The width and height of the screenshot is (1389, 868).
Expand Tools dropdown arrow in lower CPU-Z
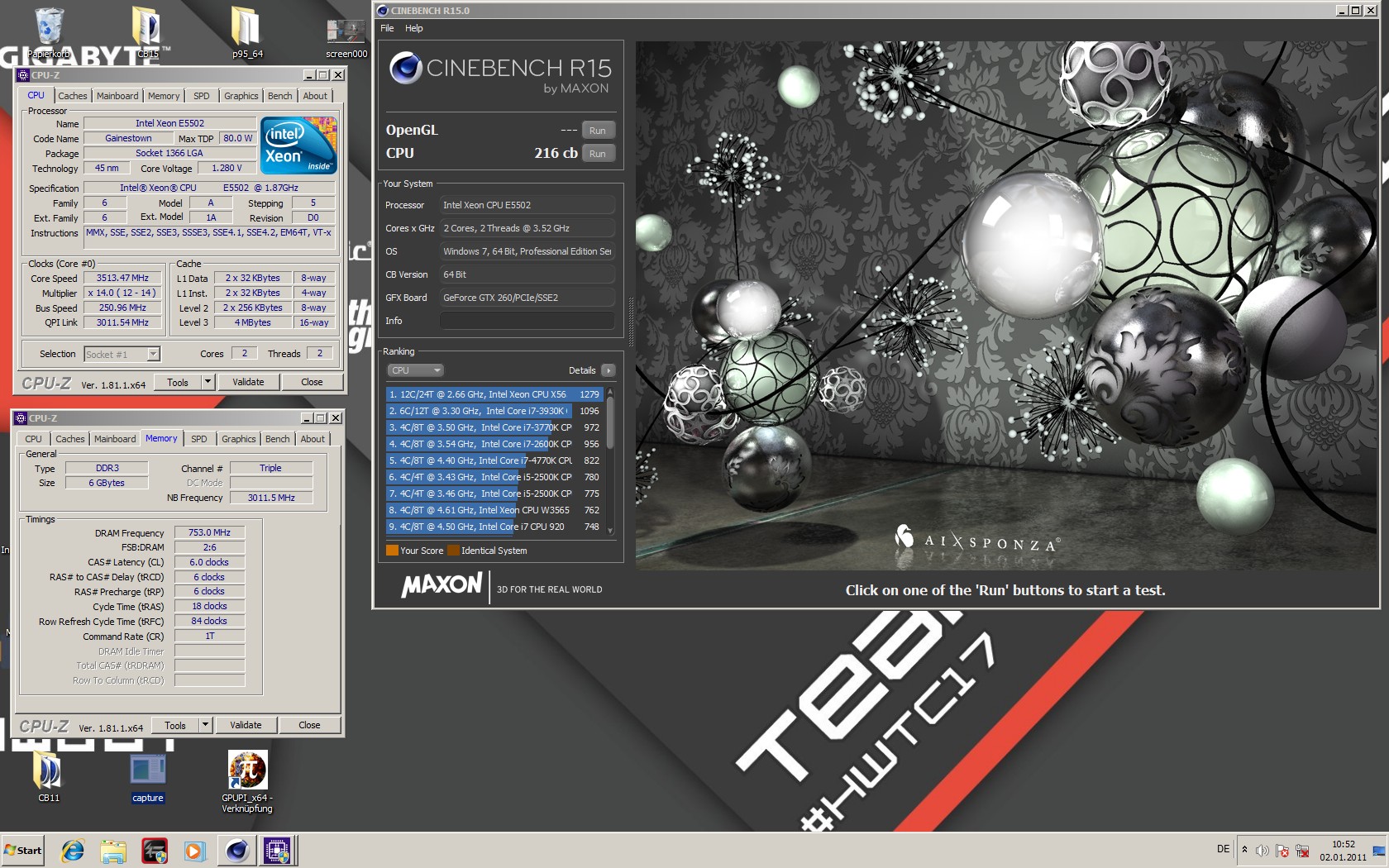[x=205, y=725]
